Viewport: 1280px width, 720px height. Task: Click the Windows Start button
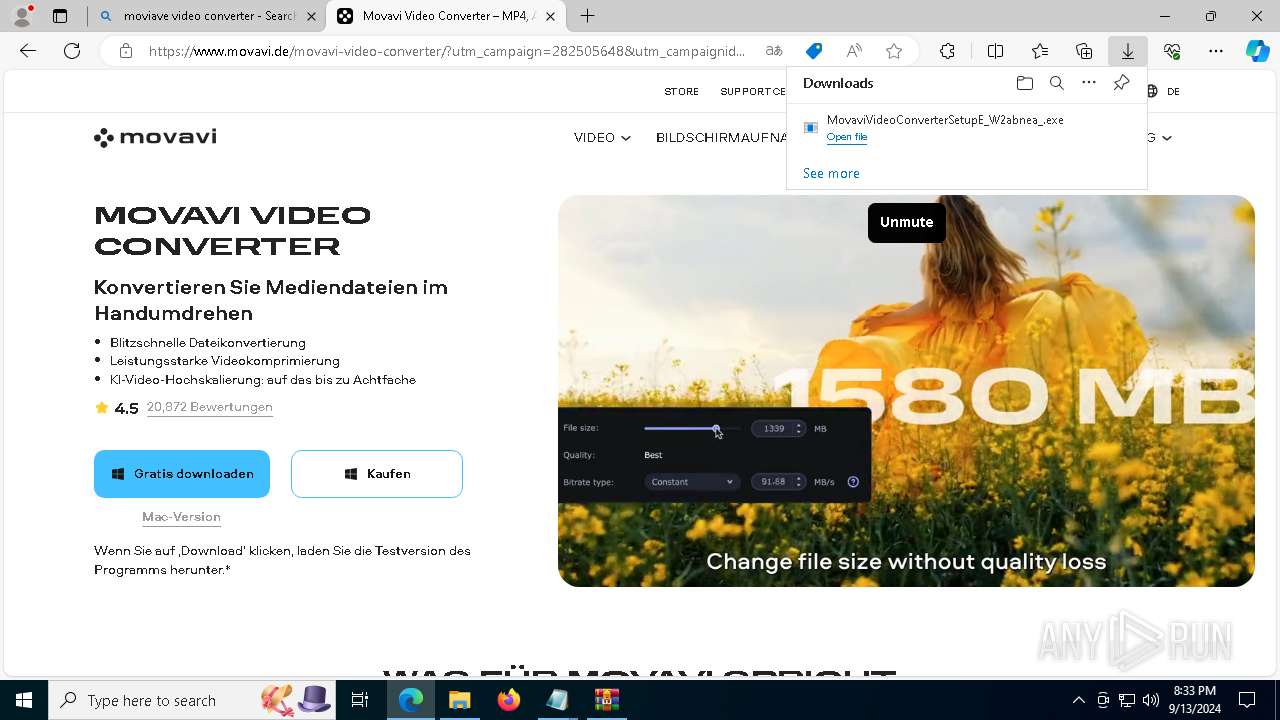(x=24, y=700)
